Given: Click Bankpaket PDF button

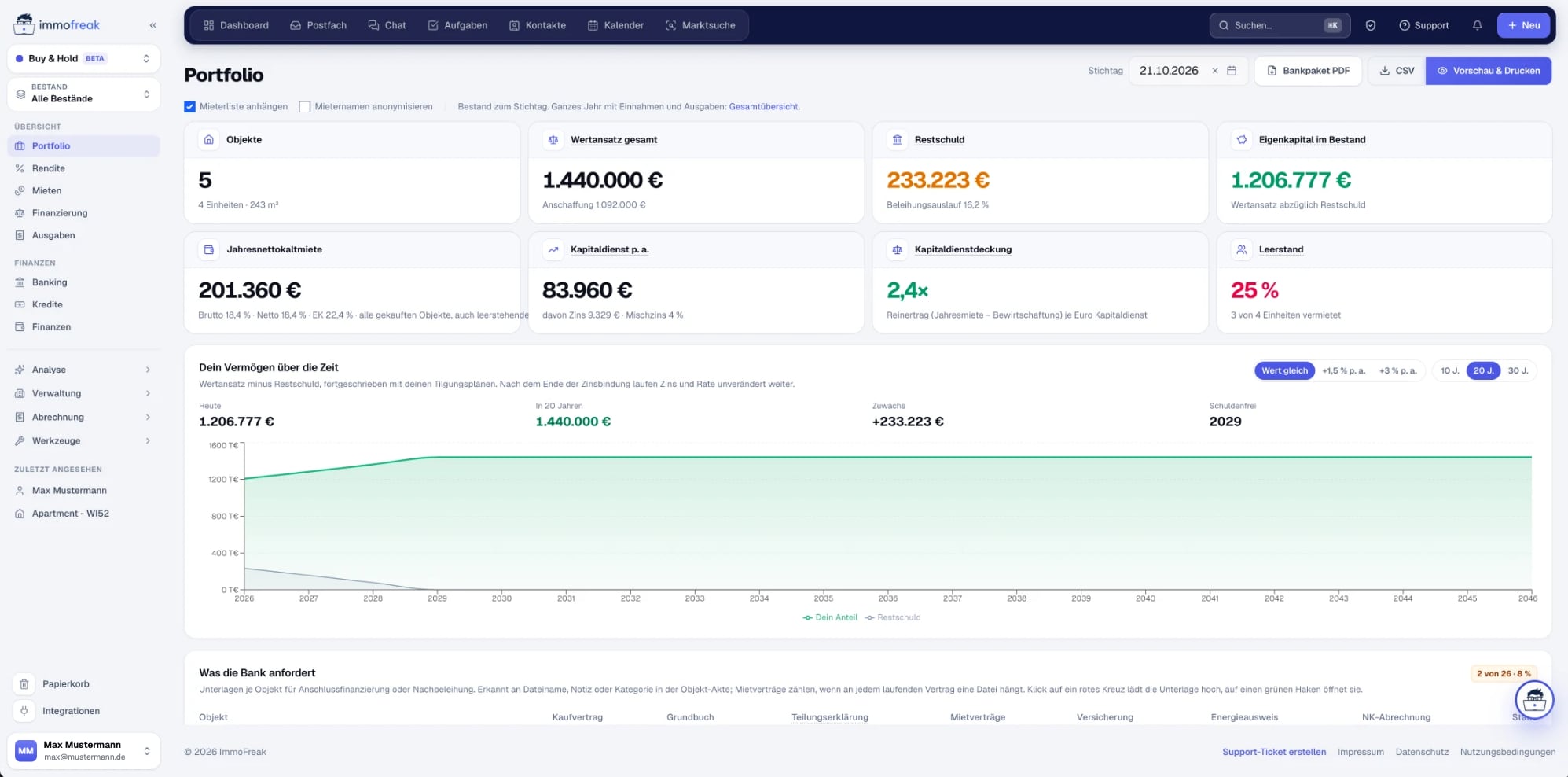Looking at the screenshot, I should pos(1308,71).
